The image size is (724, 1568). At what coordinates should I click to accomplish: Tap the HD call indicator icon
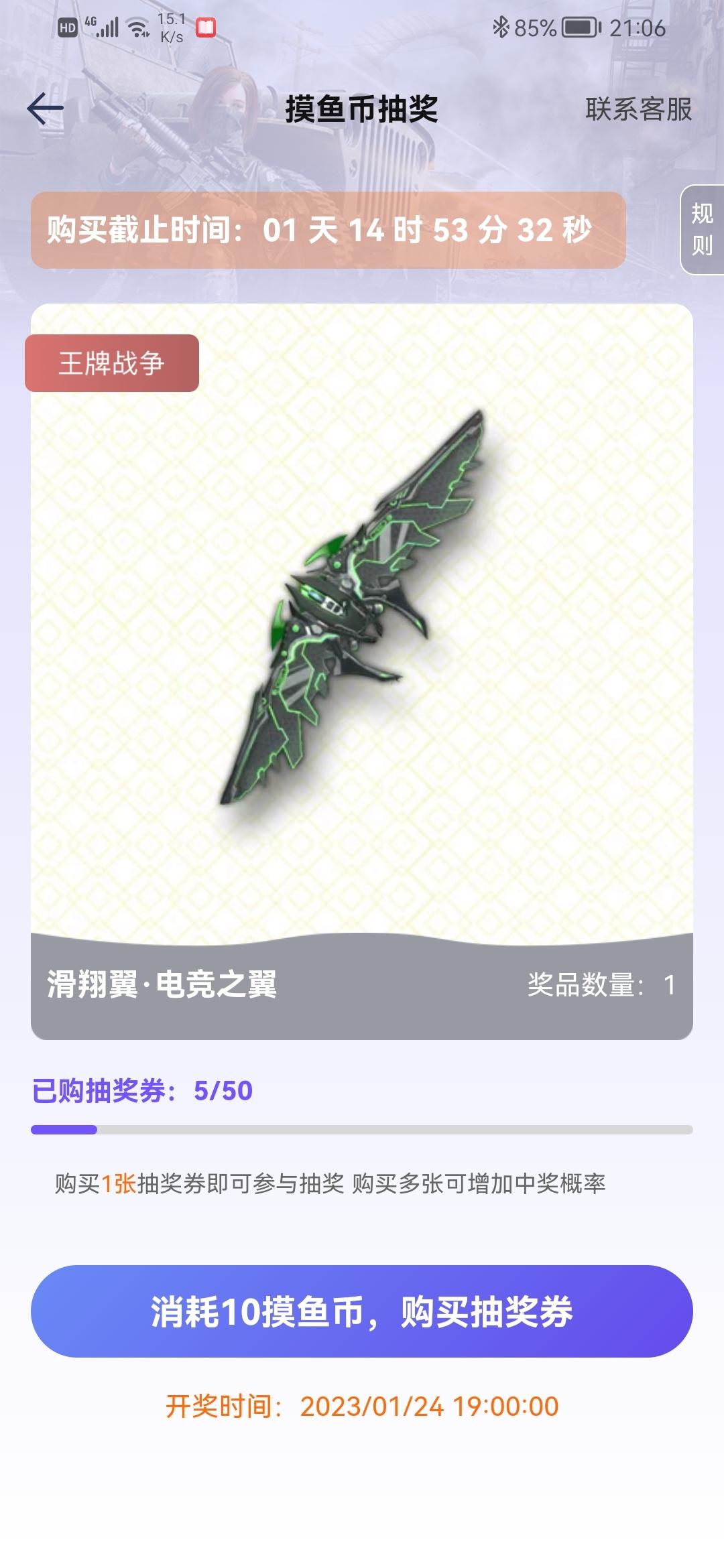[x=68, y=27]
